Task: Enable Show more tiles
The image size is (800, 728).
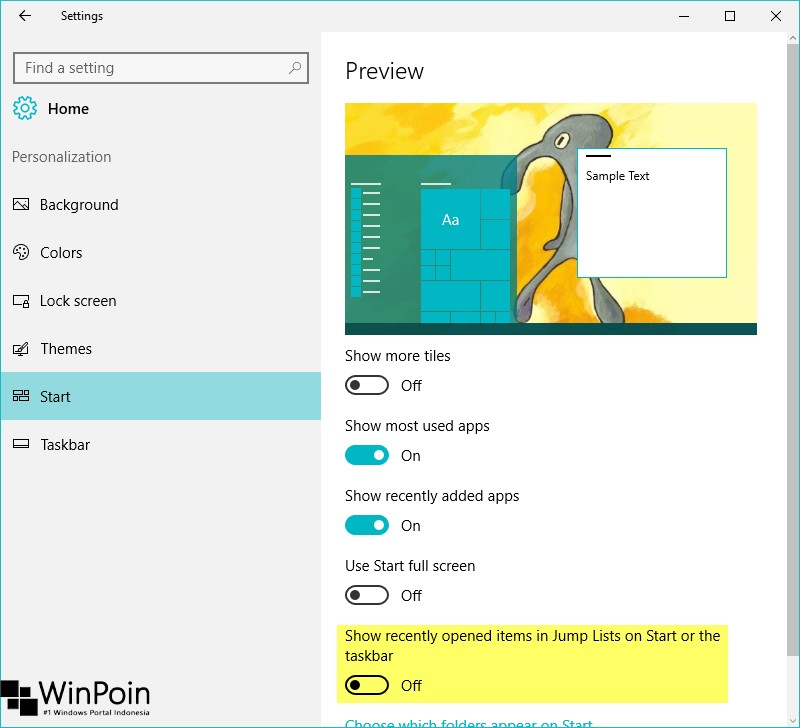Action: 366,385
